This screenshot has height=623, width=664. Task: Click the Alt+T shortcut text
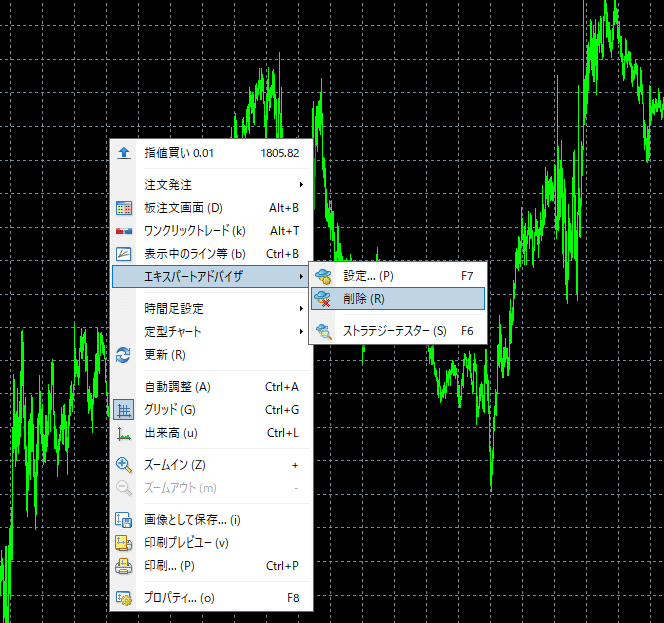click(284, 231)
